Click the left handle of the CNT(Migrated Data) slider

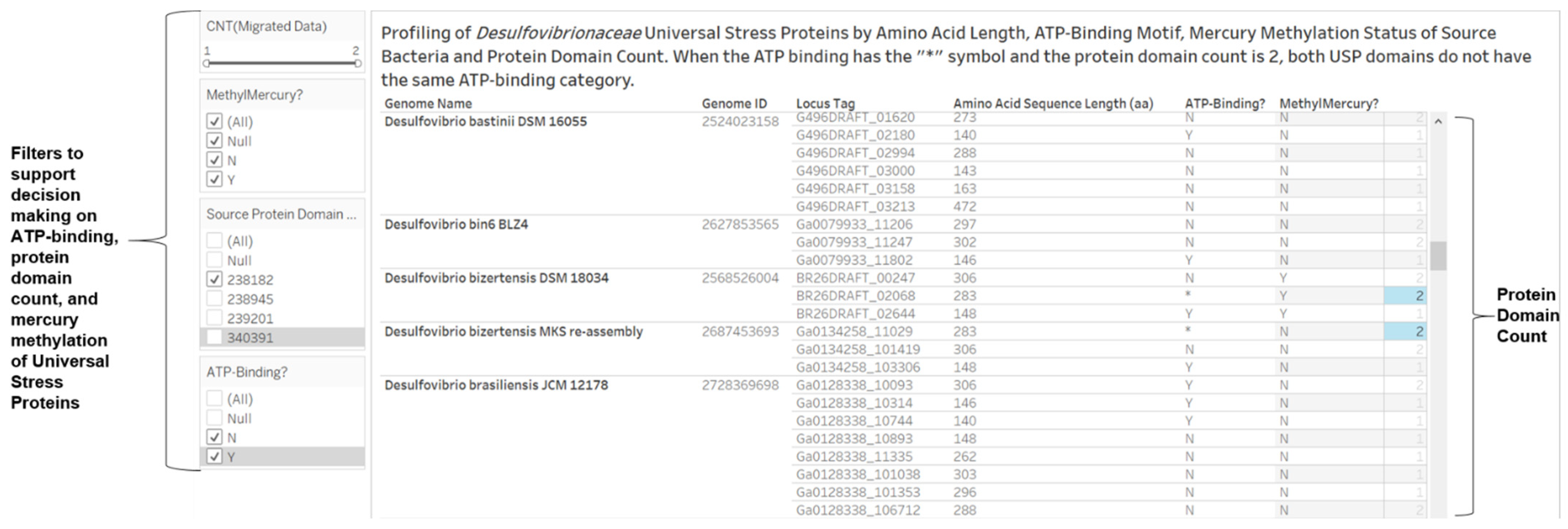(x=207, y=63)
